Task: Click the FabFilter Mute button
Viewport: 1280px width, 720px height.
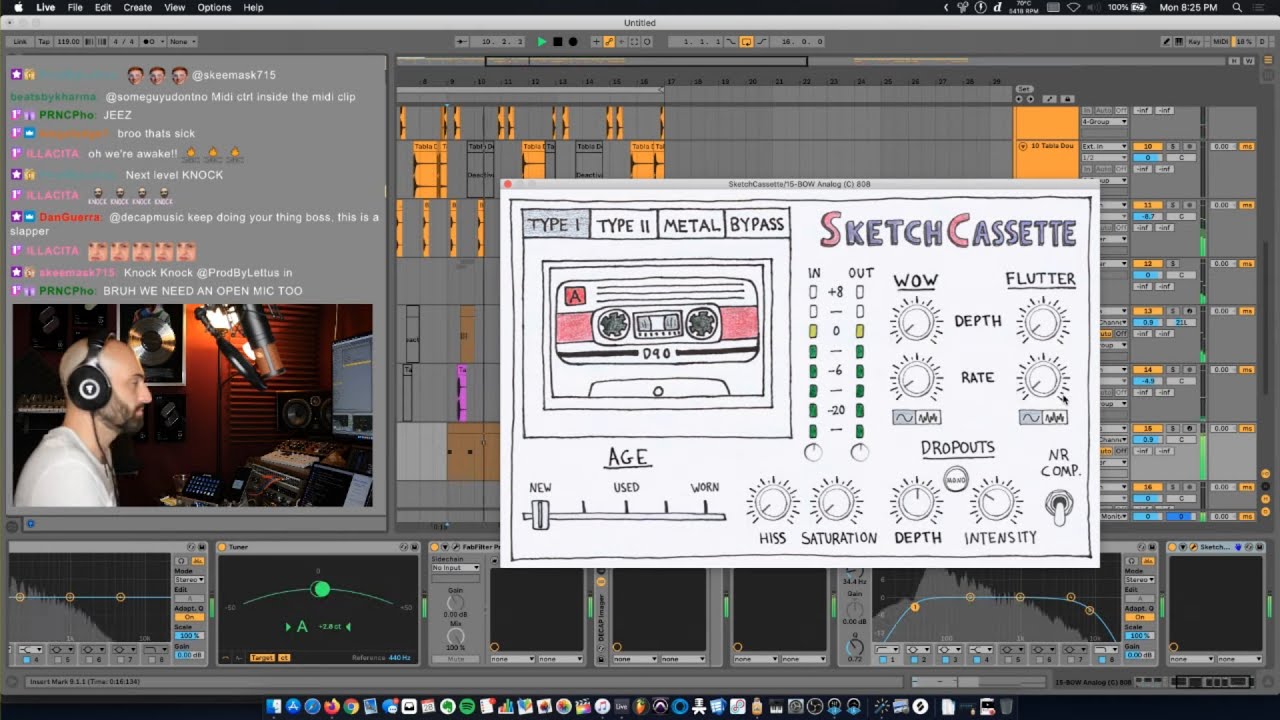Action: [x=455, y=658]
